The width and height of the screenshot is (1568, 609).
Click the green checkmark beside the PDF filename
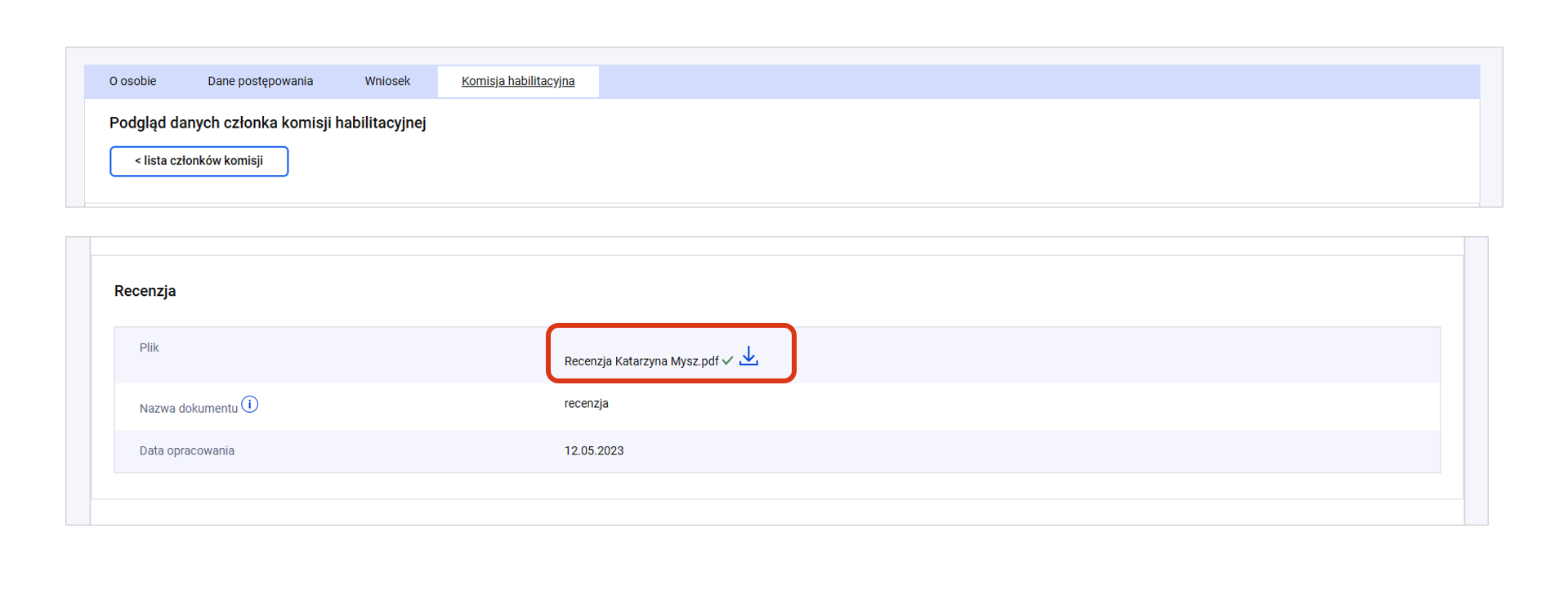[727, 361]
